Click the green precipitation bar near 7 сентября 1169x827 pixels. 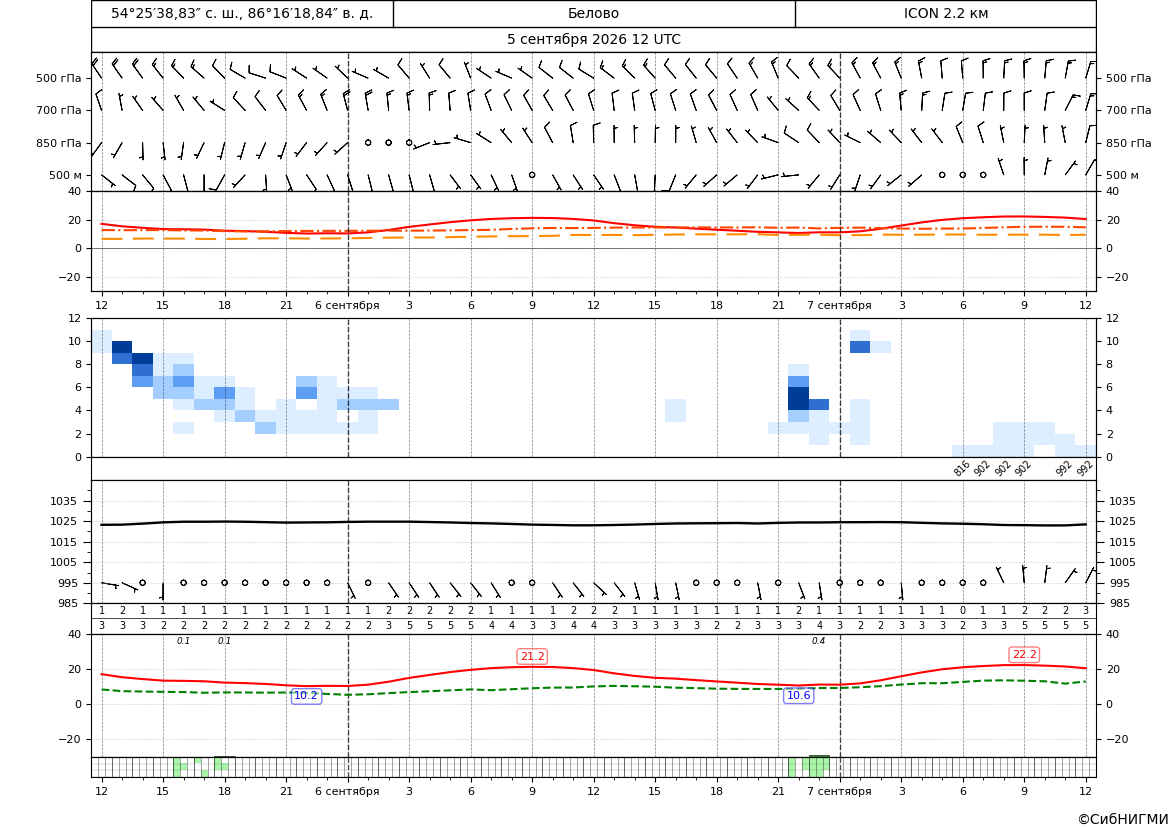[819, 766]
